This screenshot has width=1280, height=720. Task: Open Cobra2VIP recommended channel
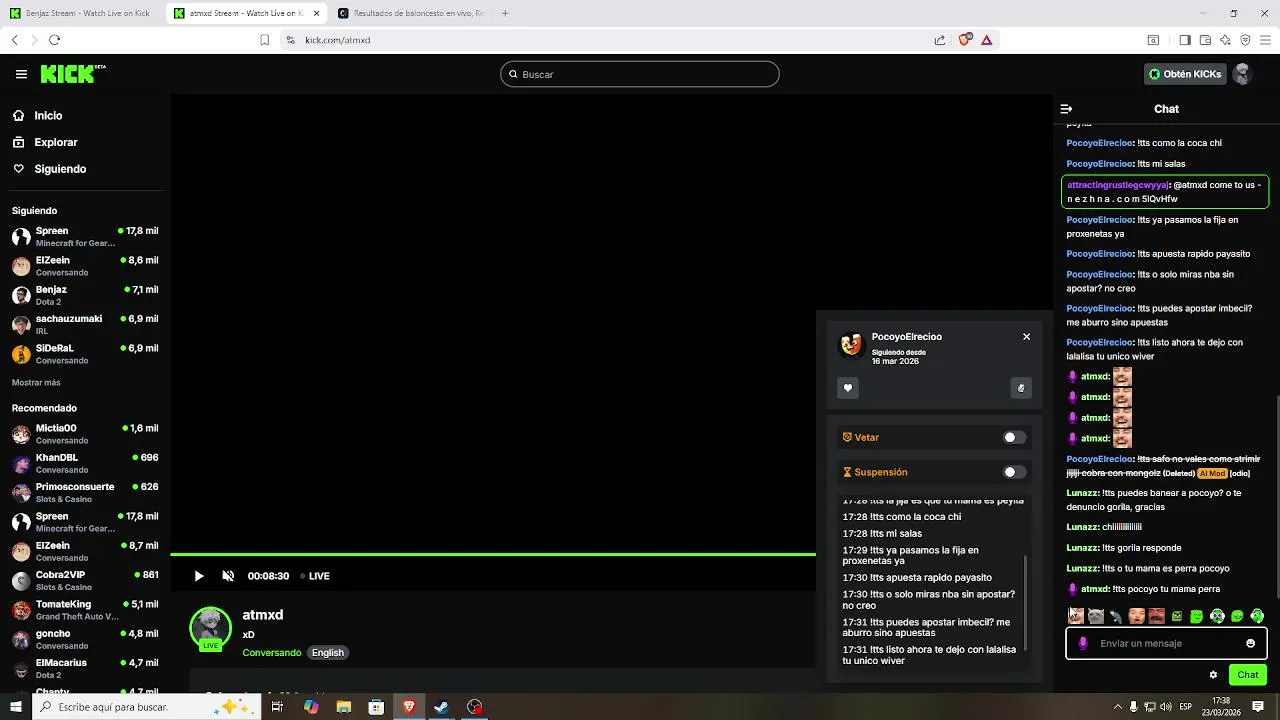coord(85,580)
